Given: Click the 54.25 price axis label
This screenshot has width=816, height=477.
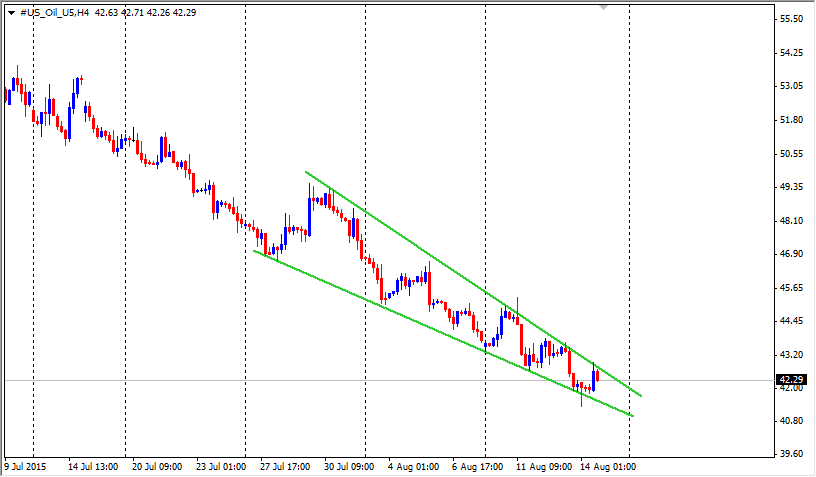Looking at the screenshot, I should (792, 53).
